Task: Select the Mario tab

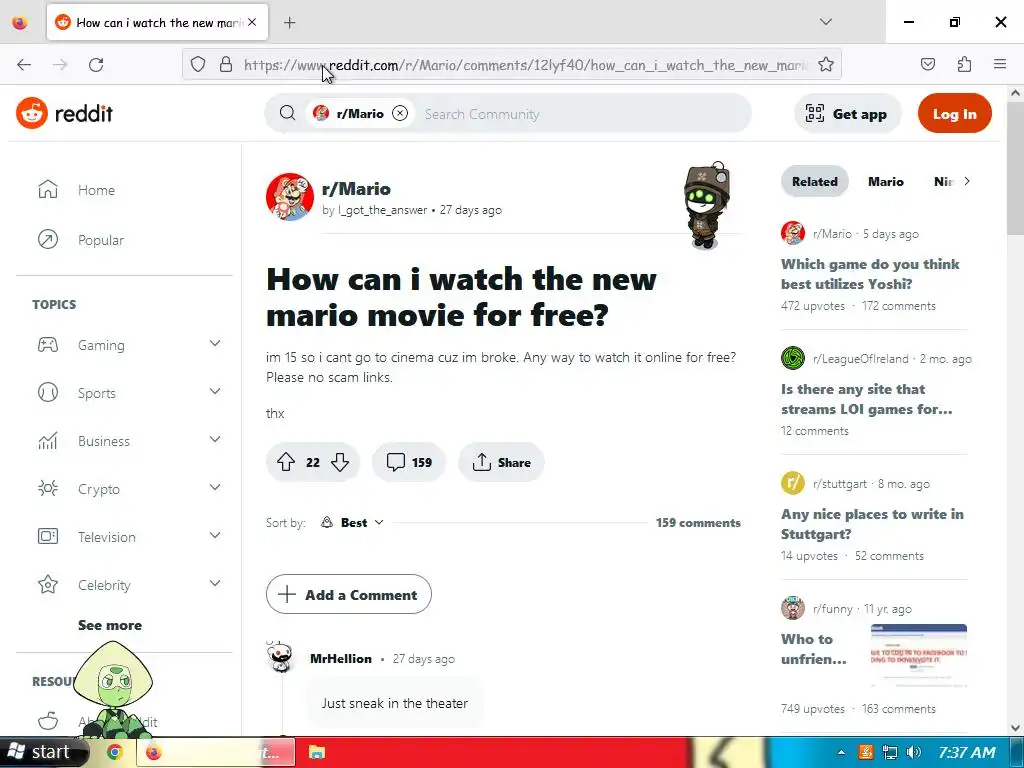Action: click(x=886, y=182)
